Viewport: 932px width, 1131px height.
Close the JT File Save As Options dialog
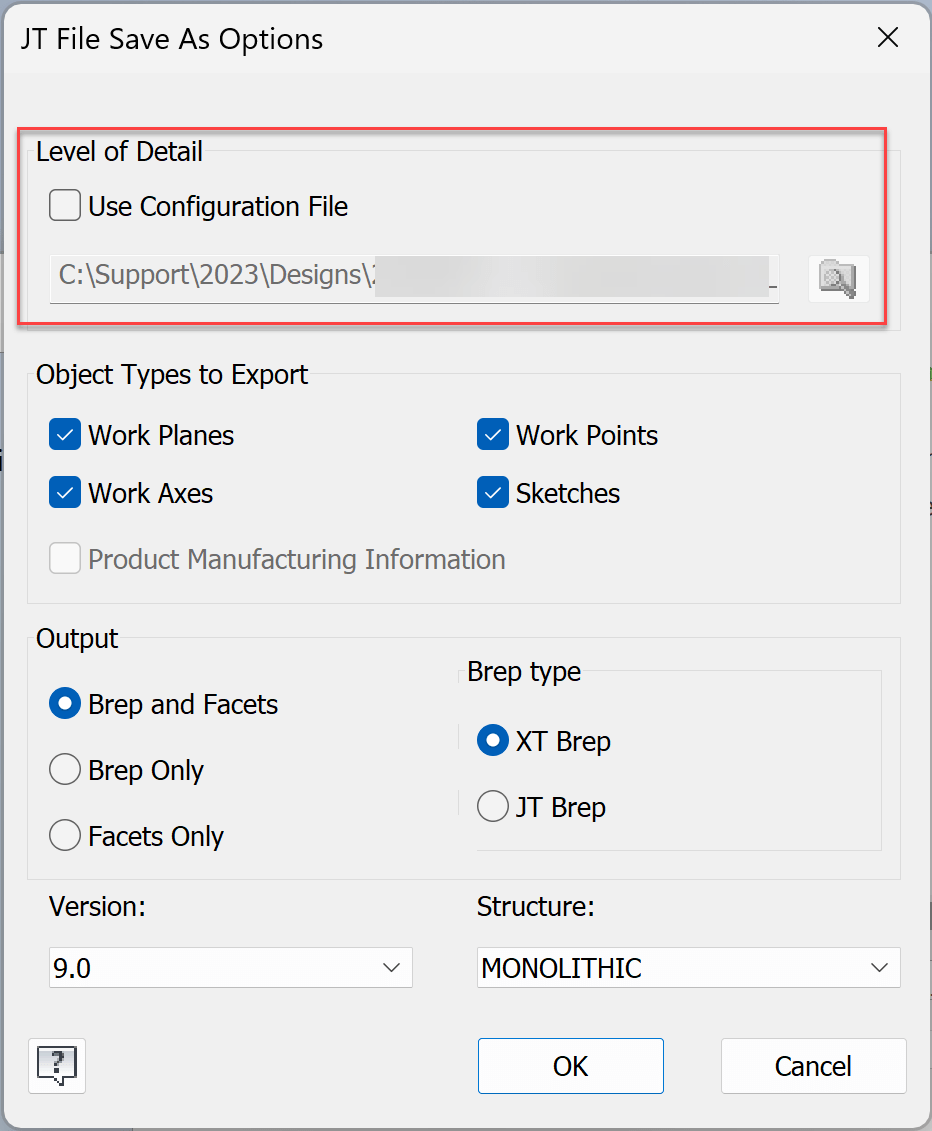887,37
